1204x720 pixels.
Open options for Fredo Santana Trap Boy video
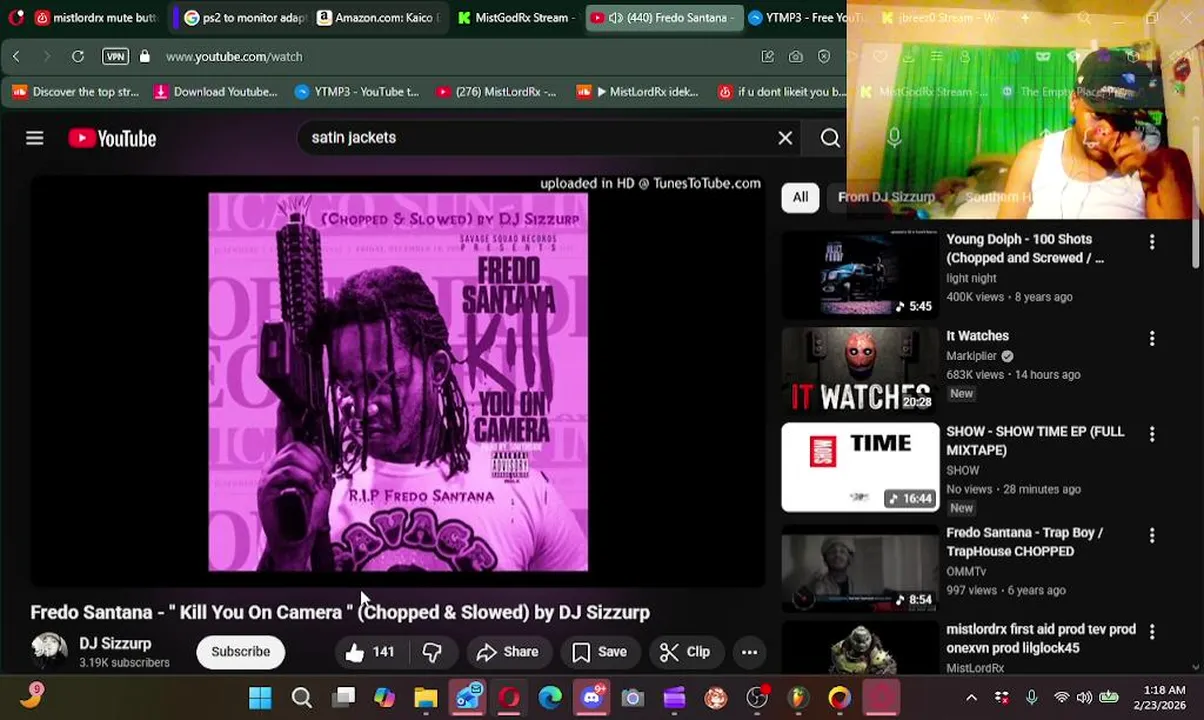(x=1152, y=535)
